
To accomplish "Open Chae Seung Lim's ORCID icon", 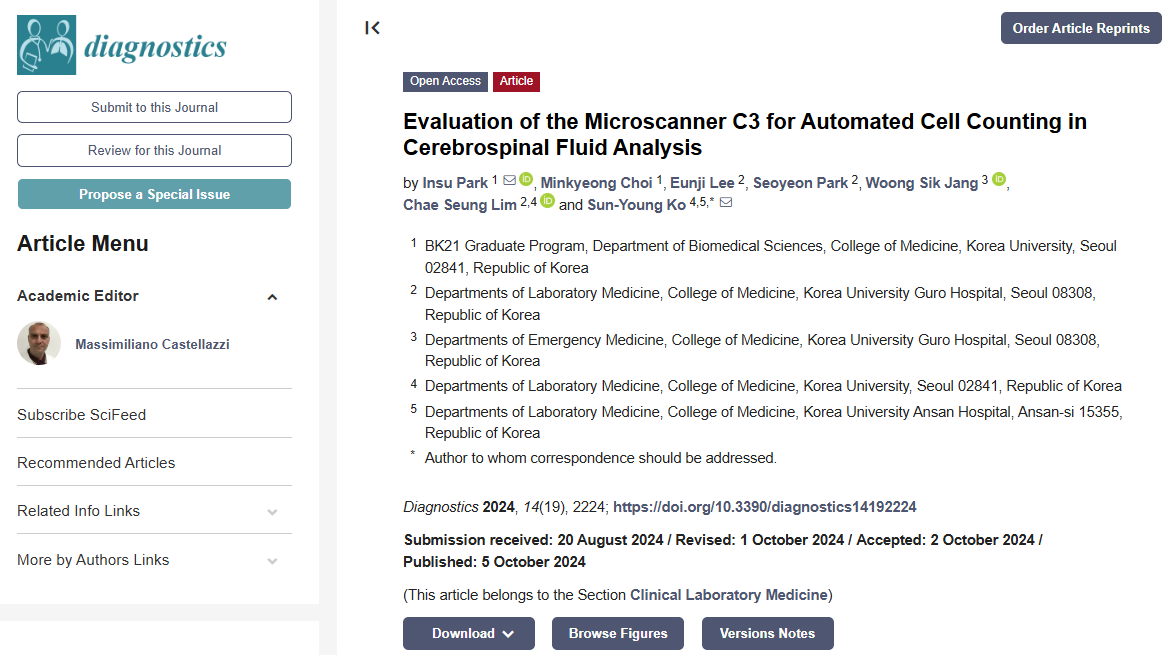I will 548,201.
